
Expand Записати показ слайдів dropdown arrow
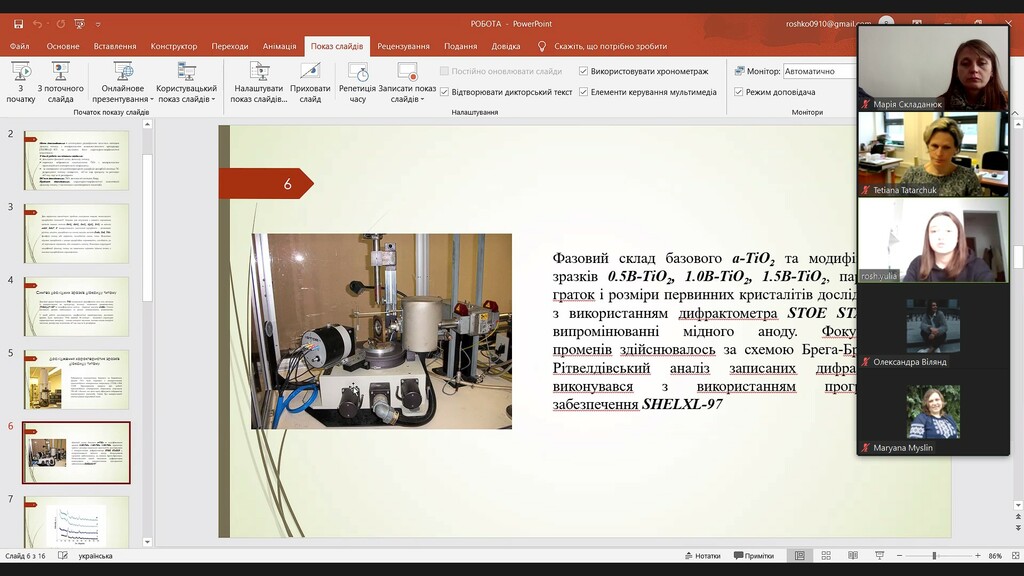click(422, 99)
